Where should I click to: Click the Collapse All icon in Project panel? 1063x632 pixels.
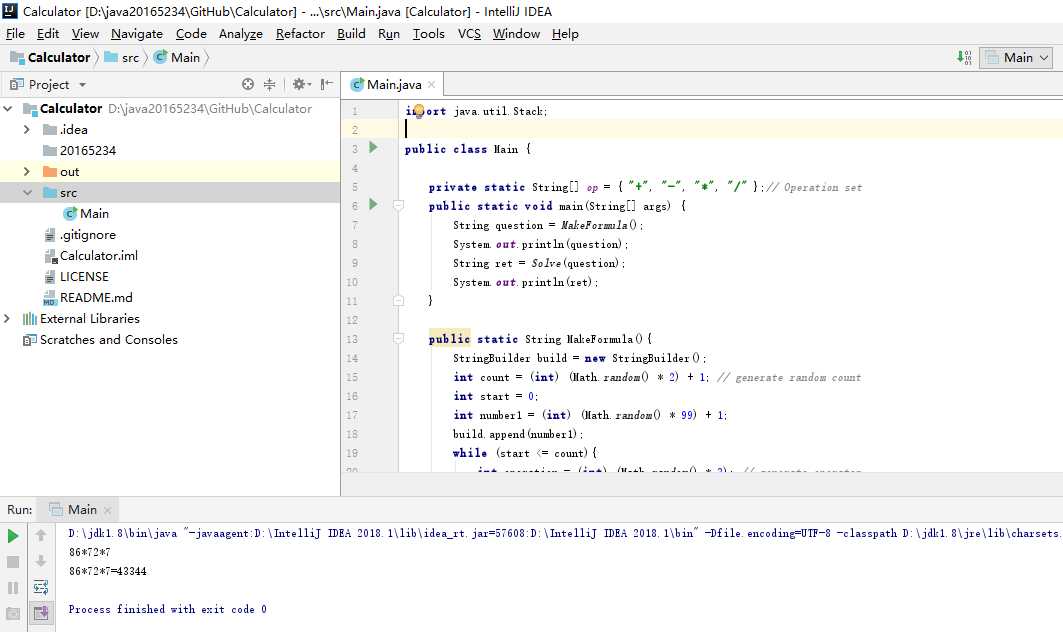pyautogui.click(x=269, y=84)
